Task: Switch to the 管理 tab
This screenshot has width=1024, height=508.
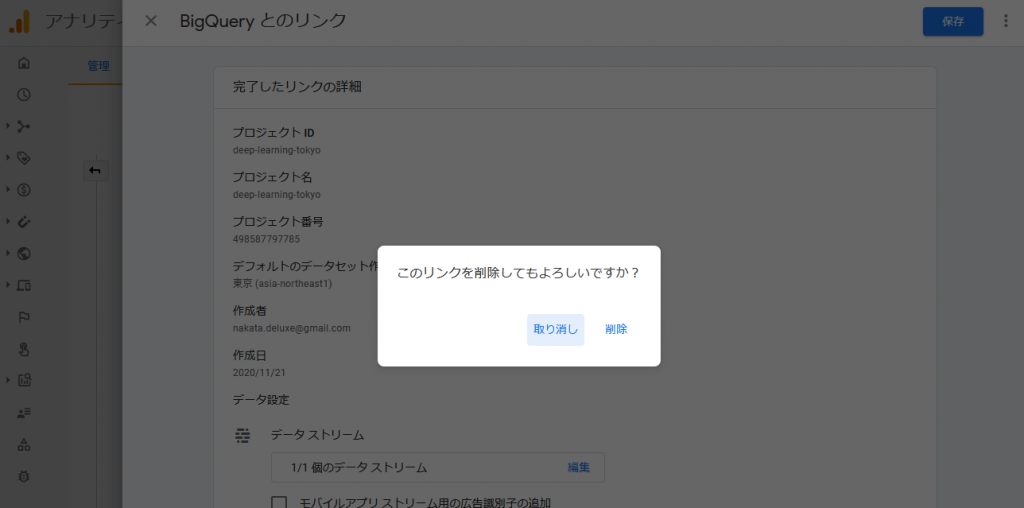Action: pos(98,66)
